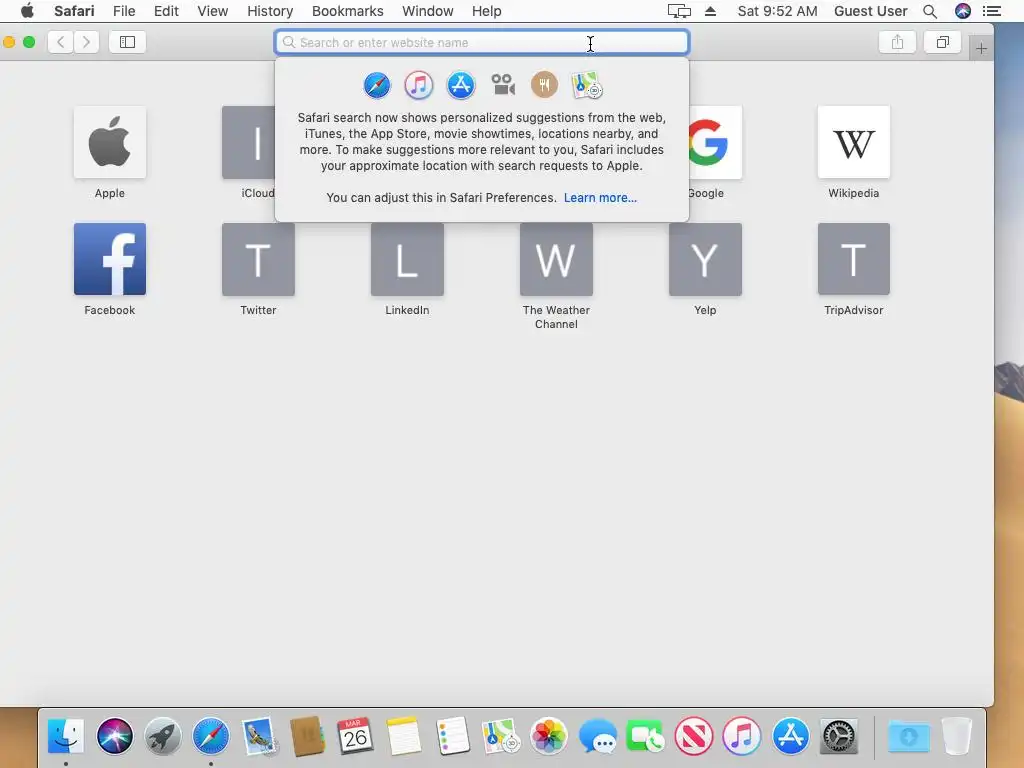Viewport: 1024px width, 768px height.
Task: Launch Siri from the Dock
Action: pos(114,735)
